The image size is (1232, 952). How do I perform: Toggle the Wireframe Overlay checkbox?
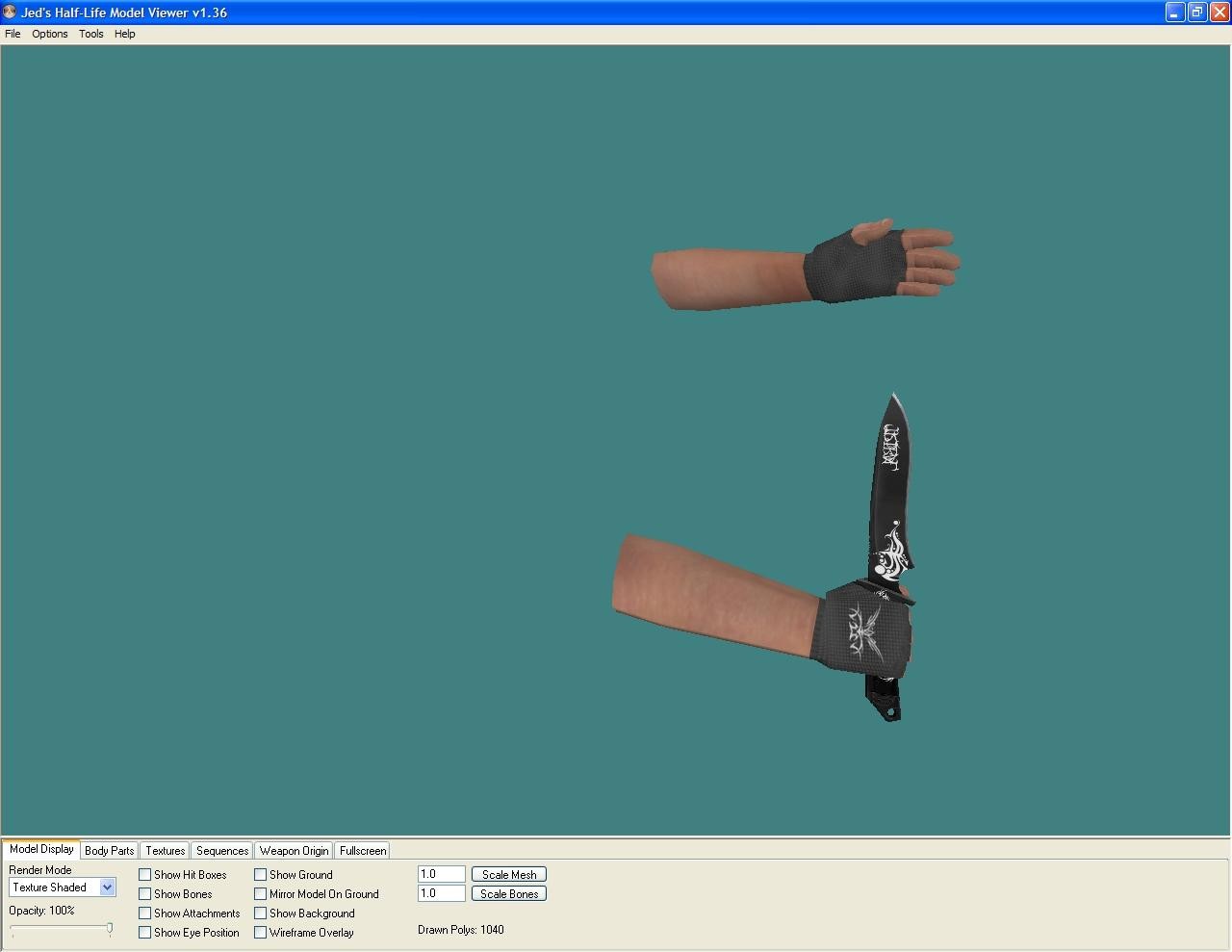tap(260, 932)
